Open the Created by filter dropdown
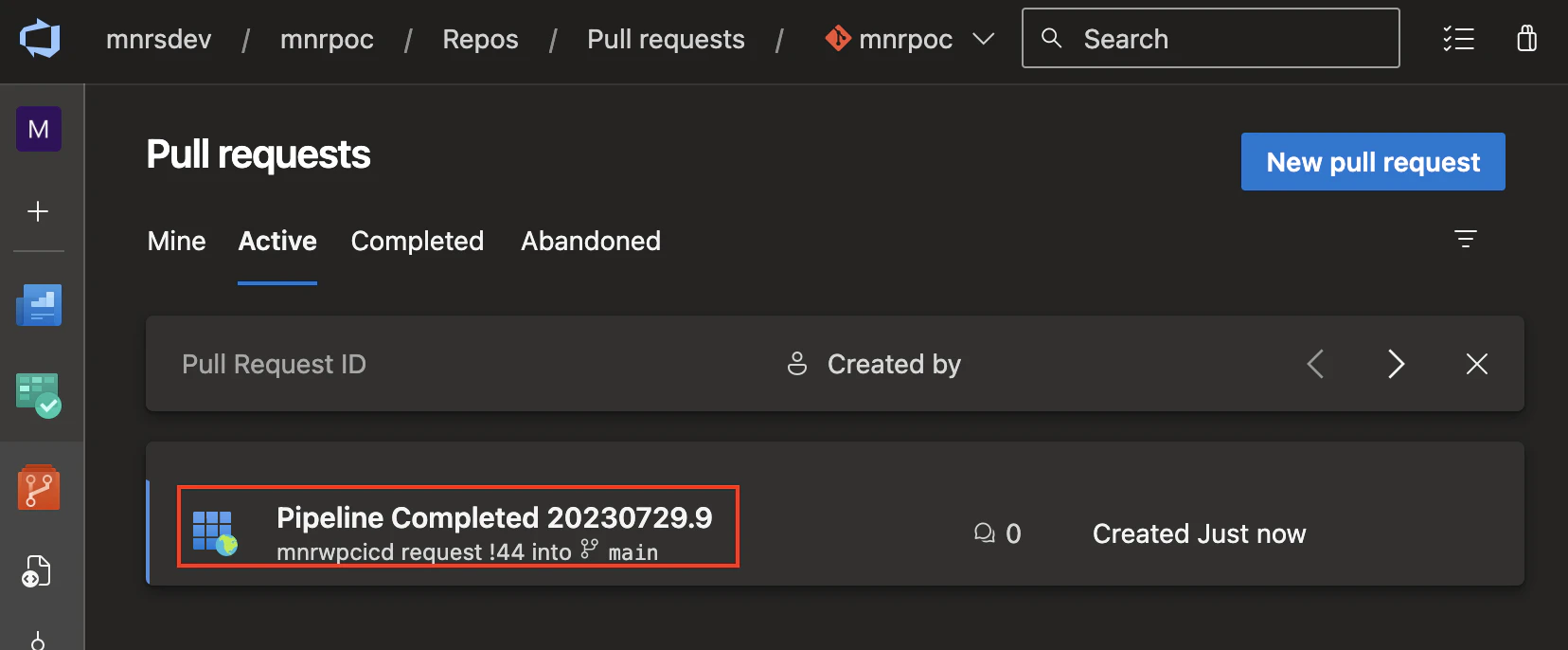Image resolution: width=1568 pixels, height=650 pixels. click(874, 364)
